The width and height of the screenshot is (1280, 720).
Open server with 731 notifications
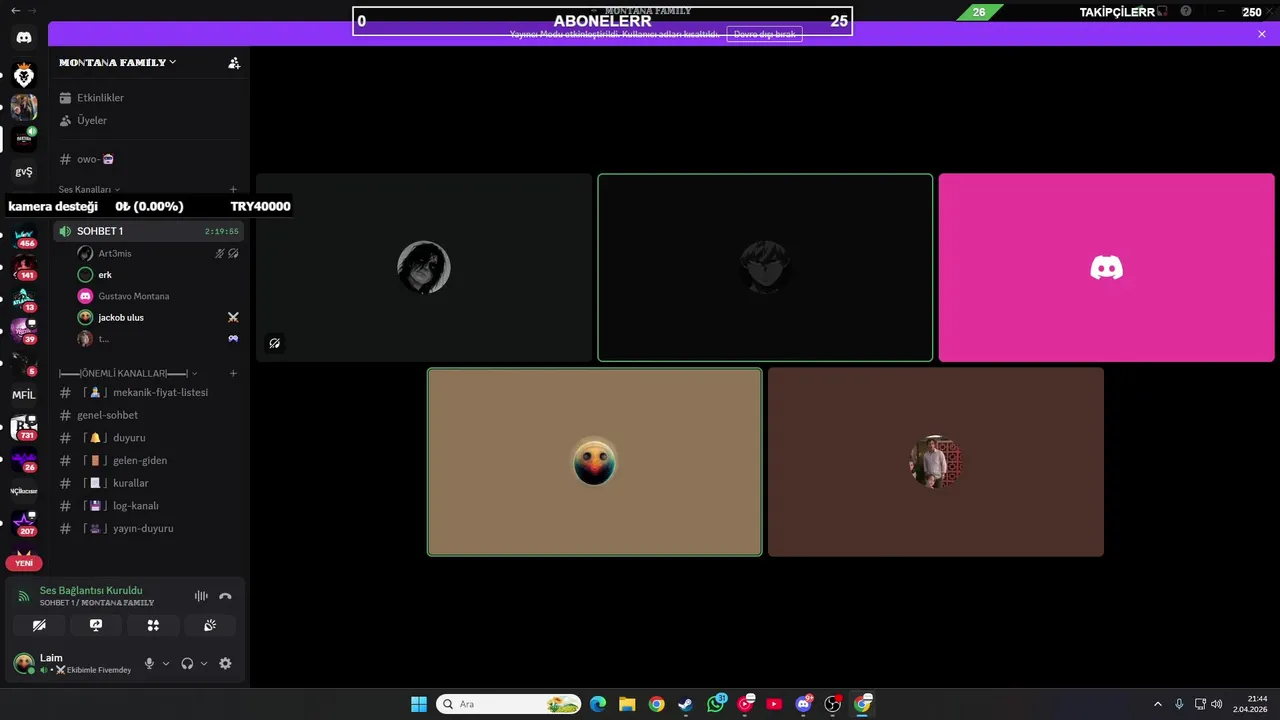pyautogui.click(x=24, y=428)
